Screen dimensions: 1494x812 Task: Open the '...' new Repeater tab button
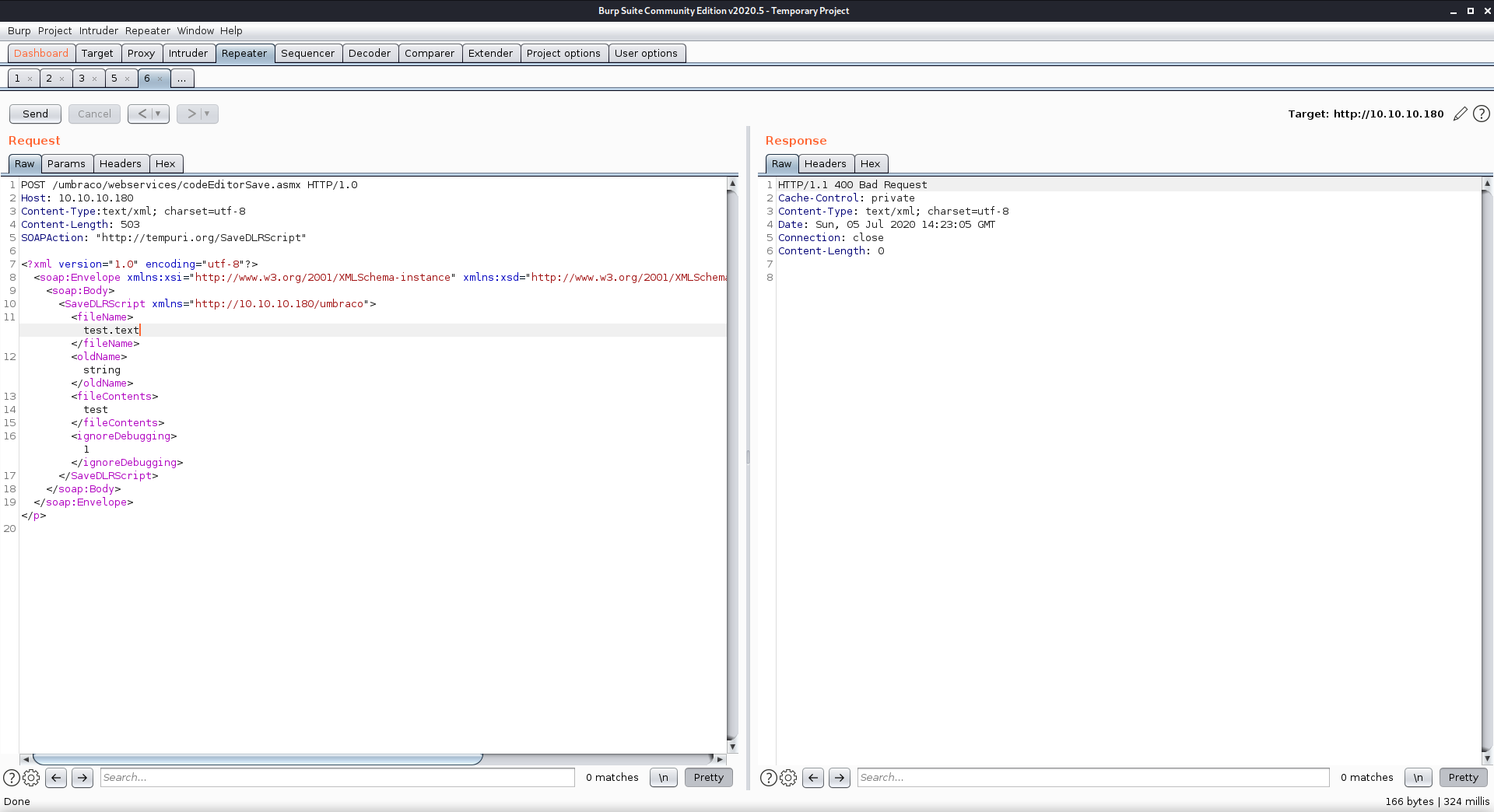click(181, 79)
